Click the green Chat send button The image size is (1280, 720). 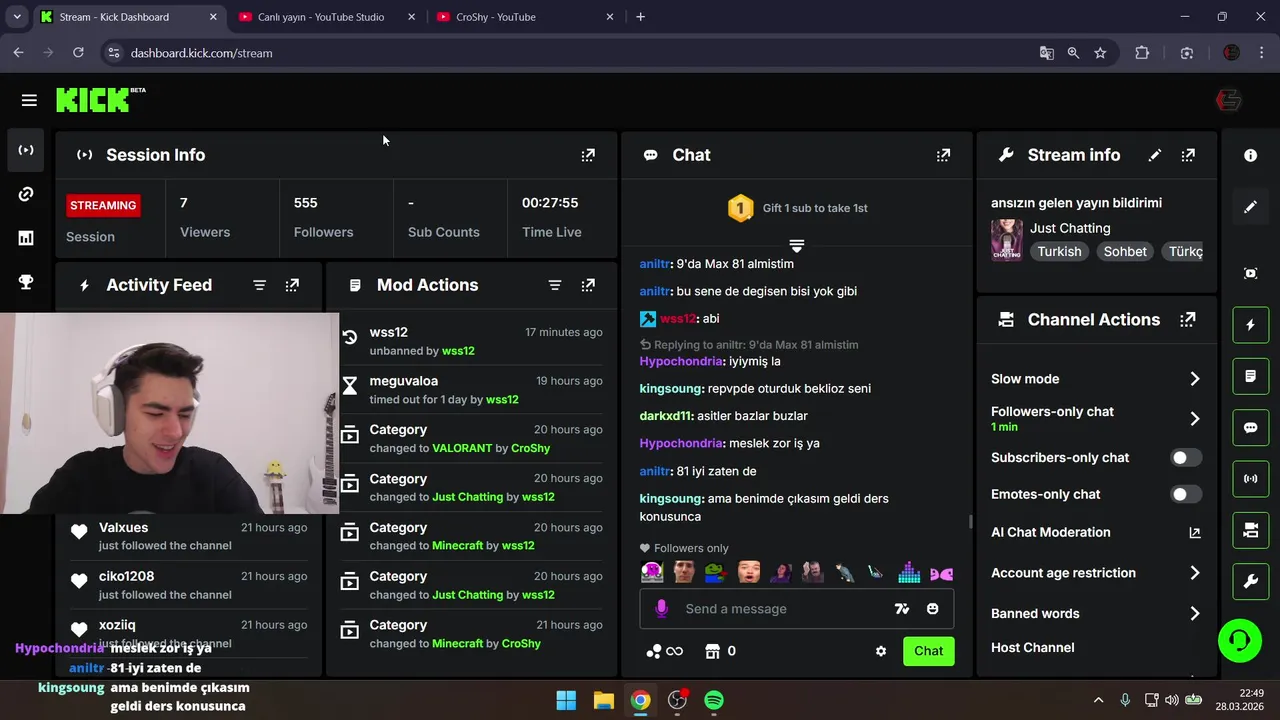click(928, 651)
